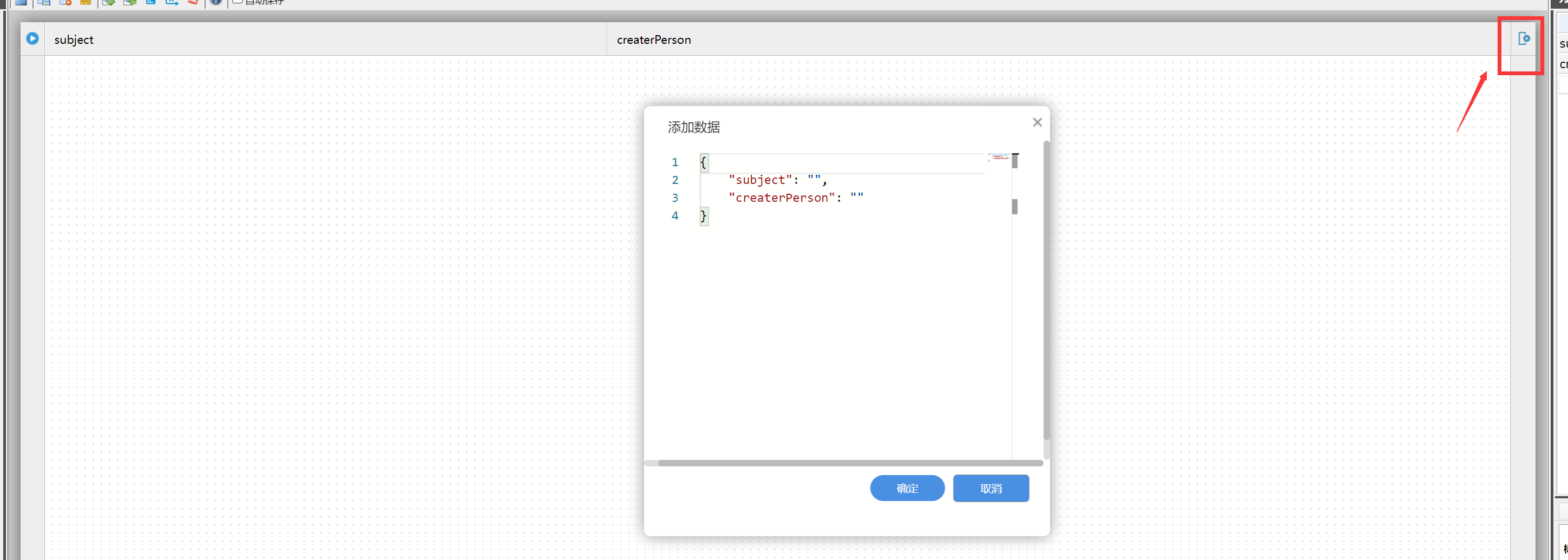Close the 添加数据 dialog with the X
Screen dimensions: 1568x560
click(x=1037, y=122)
